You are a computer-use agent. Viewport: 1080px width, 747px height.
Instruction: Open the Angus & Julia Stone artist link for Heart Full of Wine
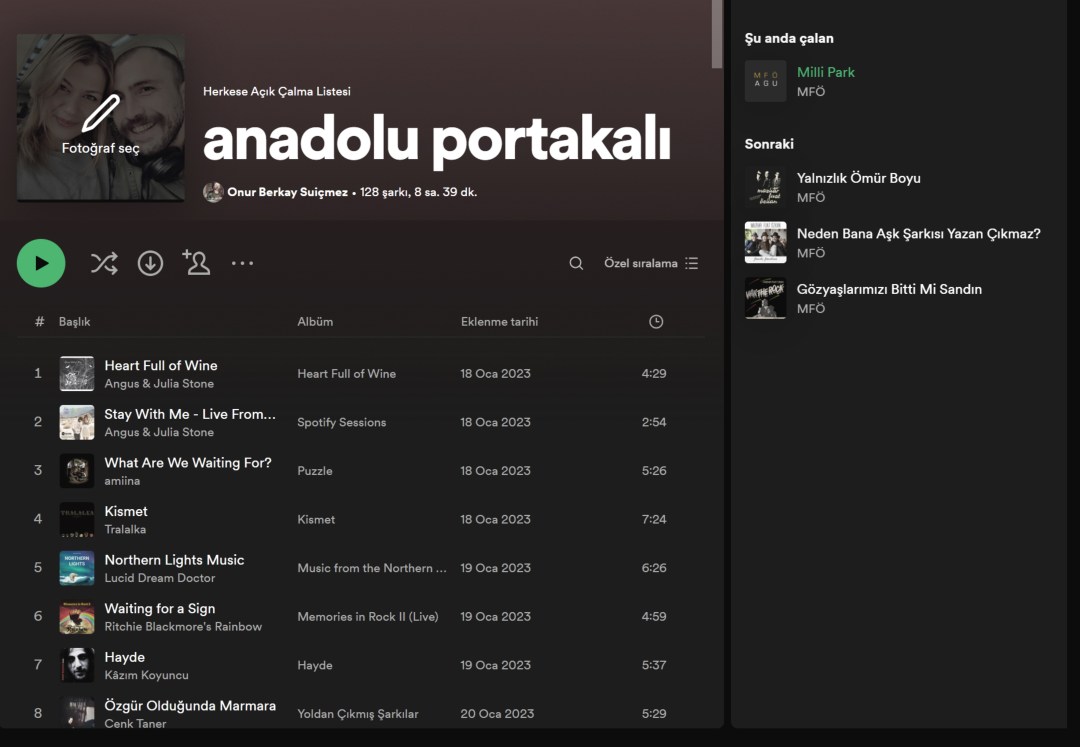click(159, 384)
